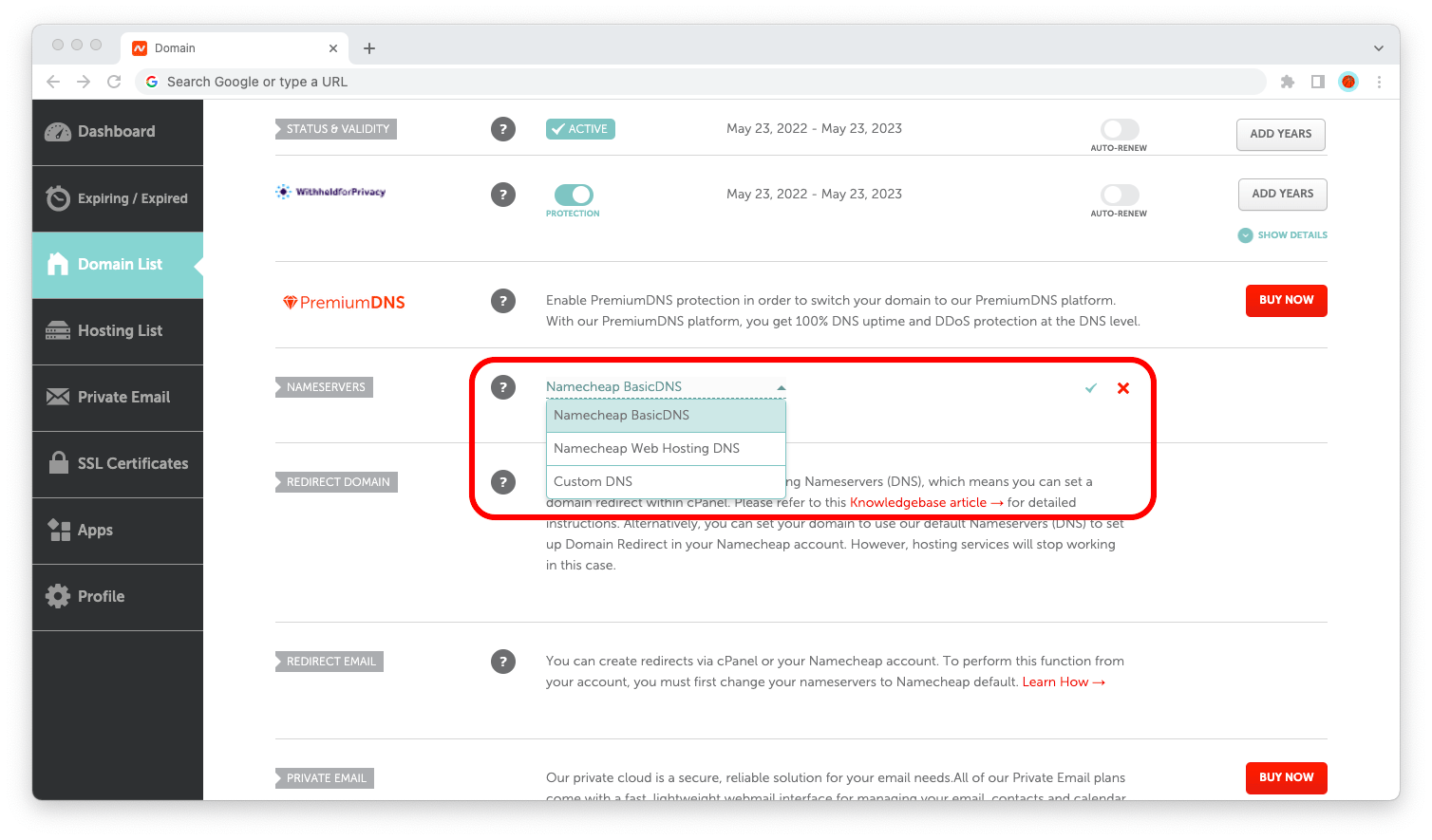
Task: Reload the page
Action: [x=114, y=82]
